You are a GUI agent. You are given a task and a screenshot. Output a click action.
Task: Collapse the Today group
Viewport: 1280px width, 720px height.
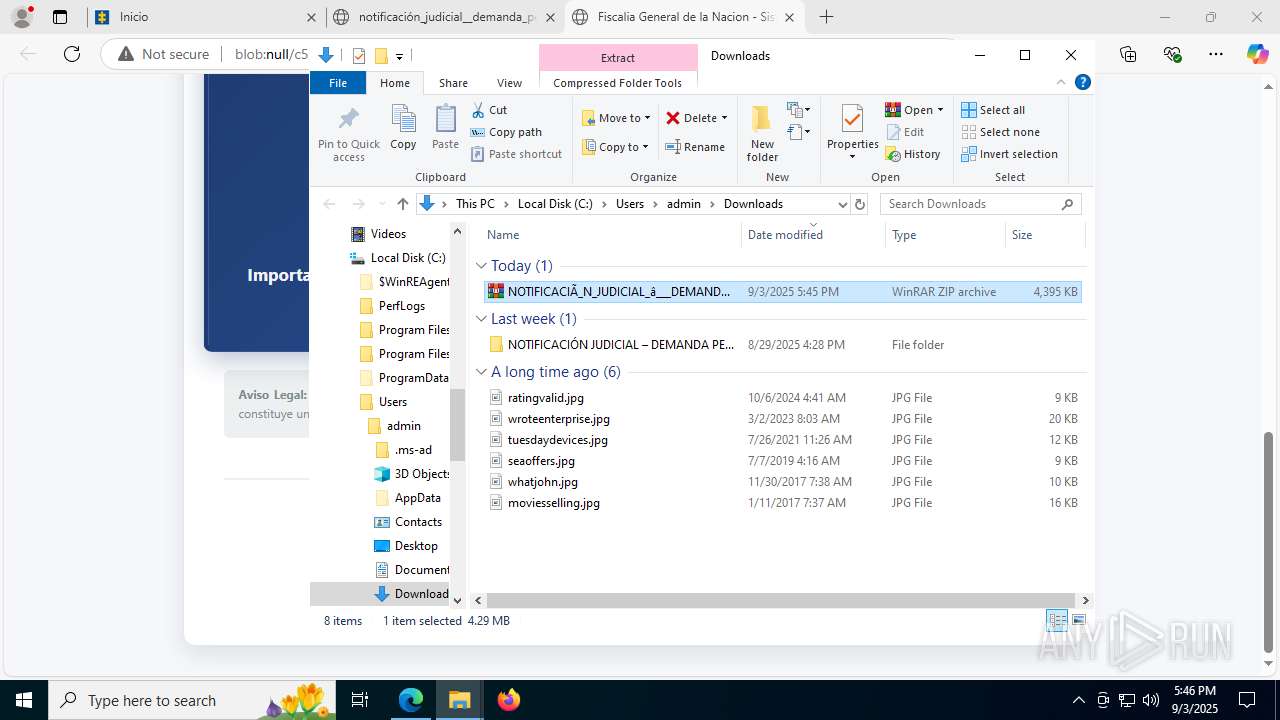(481, 266)
